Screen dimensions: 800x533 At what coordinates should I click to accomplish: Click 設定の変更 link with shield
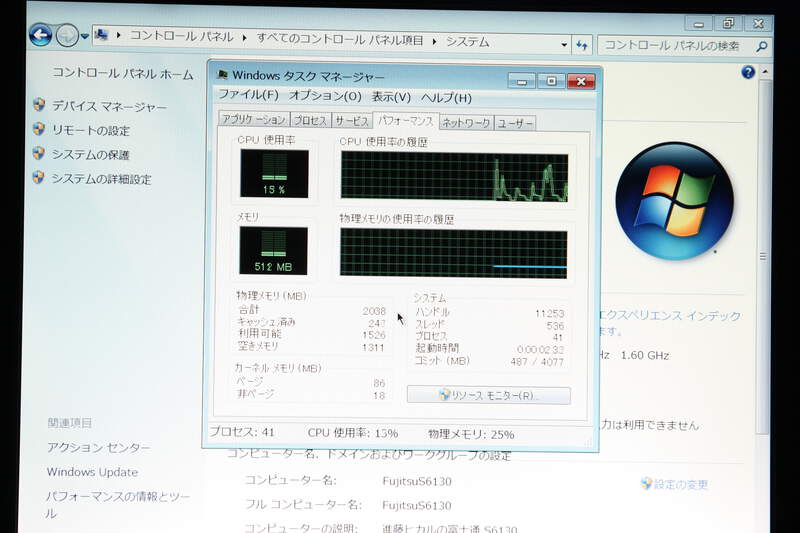coord(674,484)
